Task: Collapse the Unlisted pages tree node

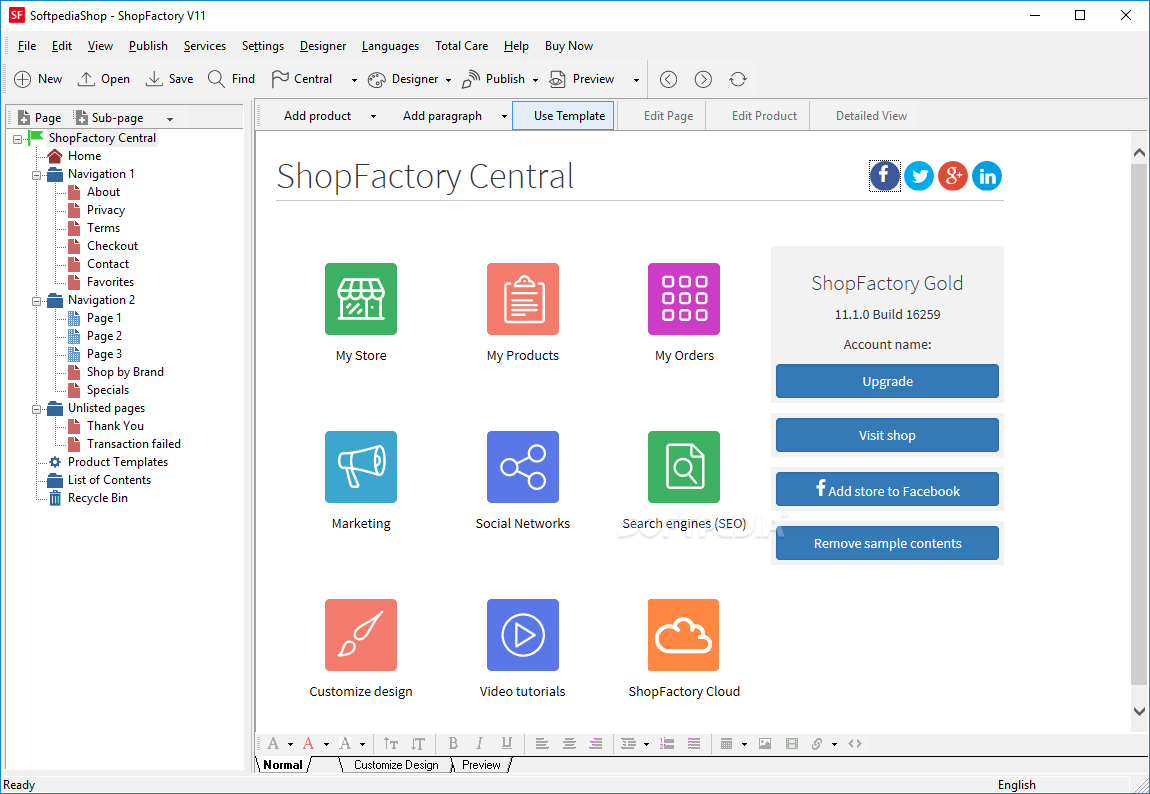Action: (36, 409)
